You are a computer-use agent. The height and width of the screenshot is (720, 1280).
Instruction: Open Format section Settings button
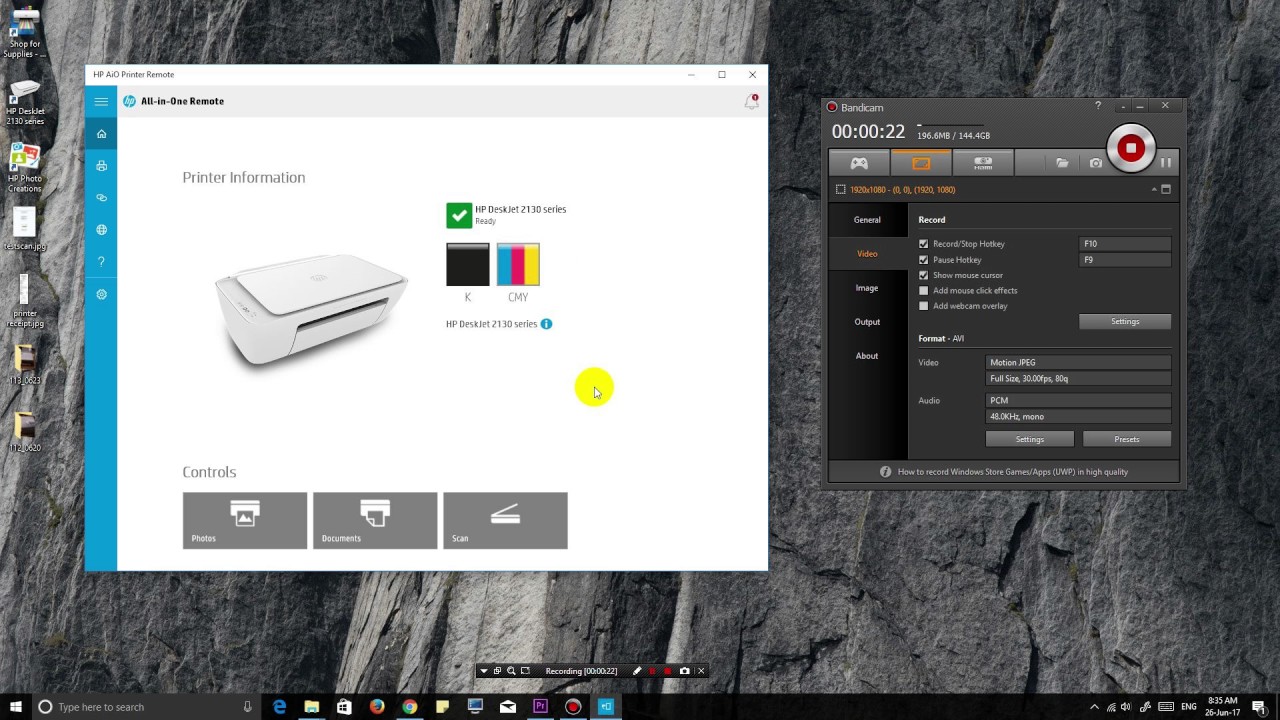coord(1030,440)
